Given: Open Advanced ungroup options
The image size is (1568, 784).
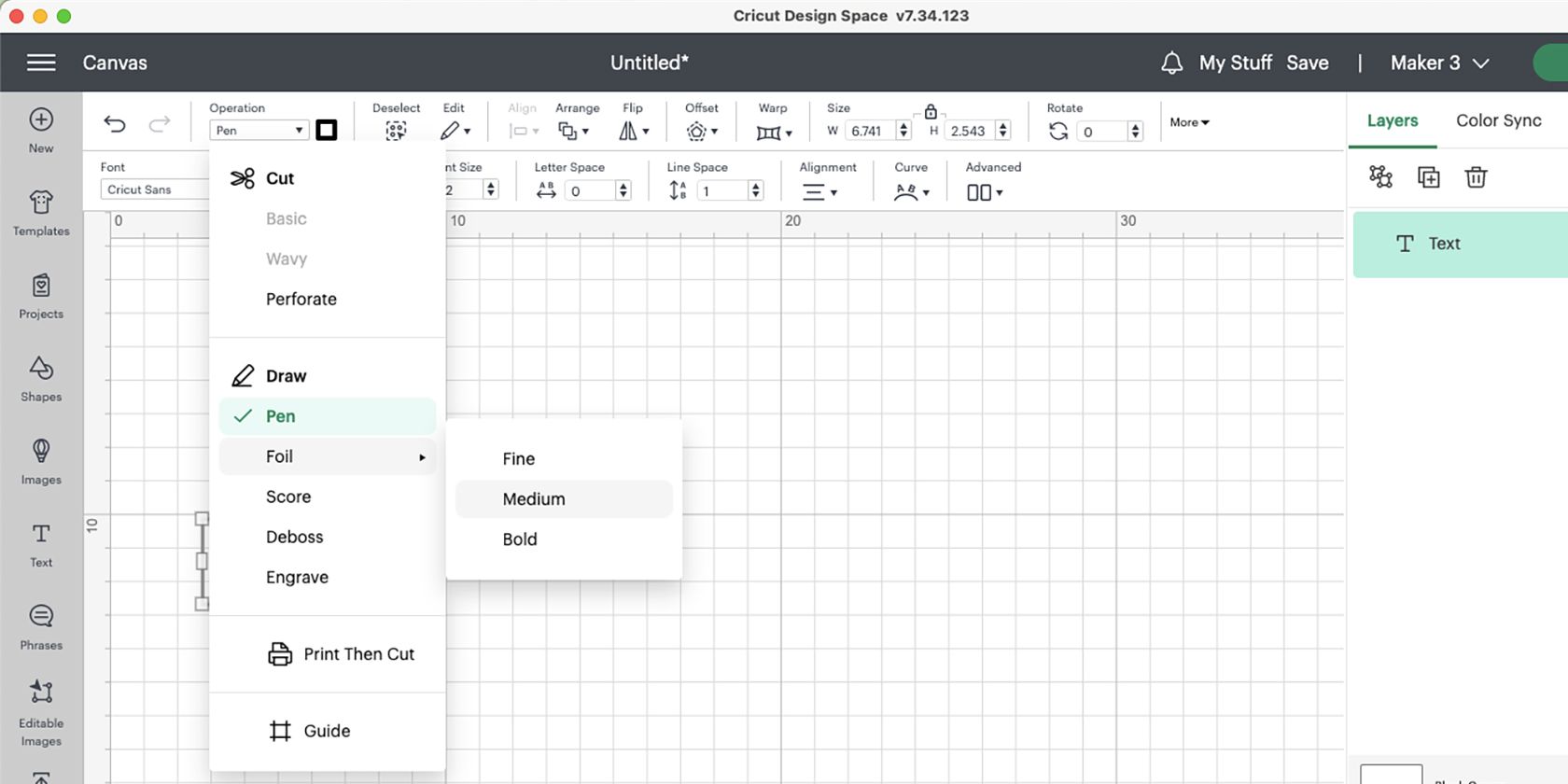Looking at the screenshot, I should (985, 192).
